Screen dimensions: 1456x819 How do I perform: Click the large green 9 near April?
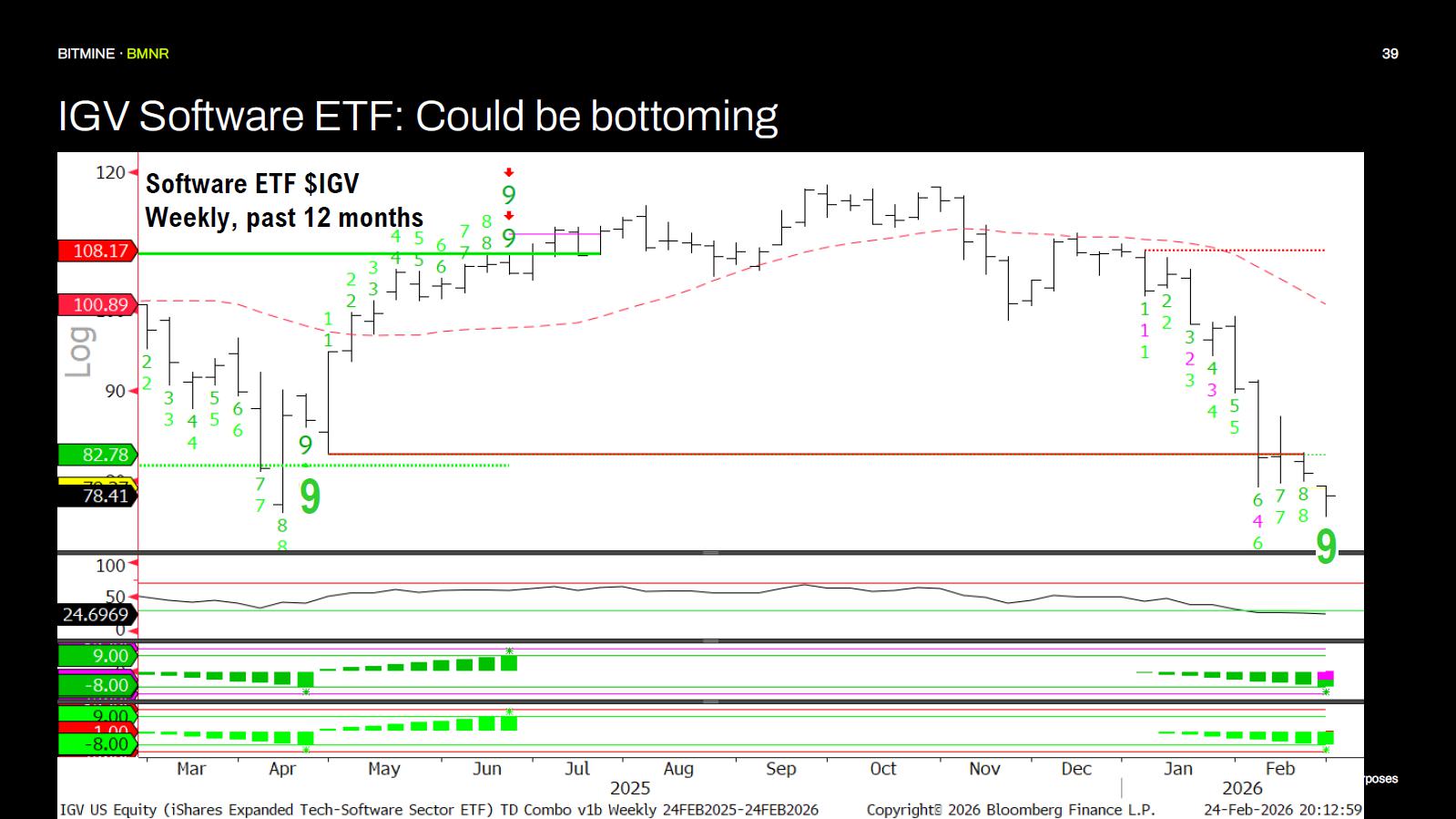(310, 498)
